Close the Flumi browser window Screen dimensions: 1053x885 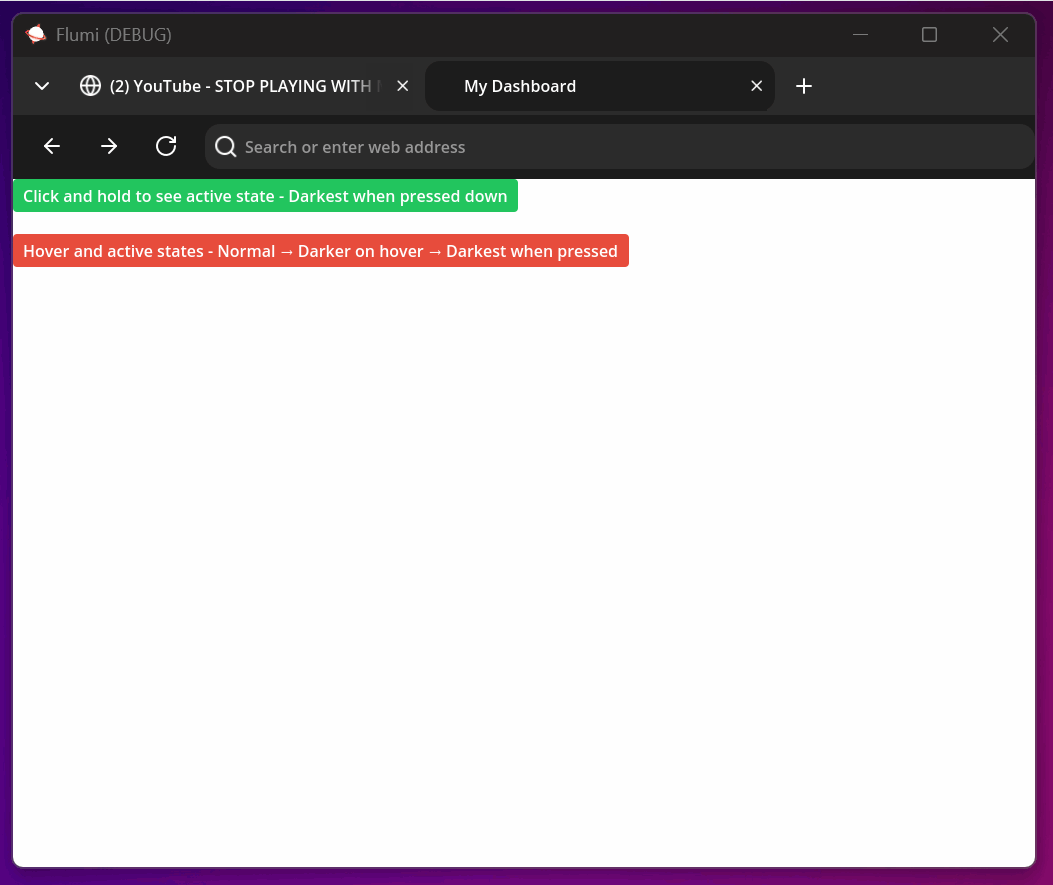pyautogui.click(x=1000, y=35)
